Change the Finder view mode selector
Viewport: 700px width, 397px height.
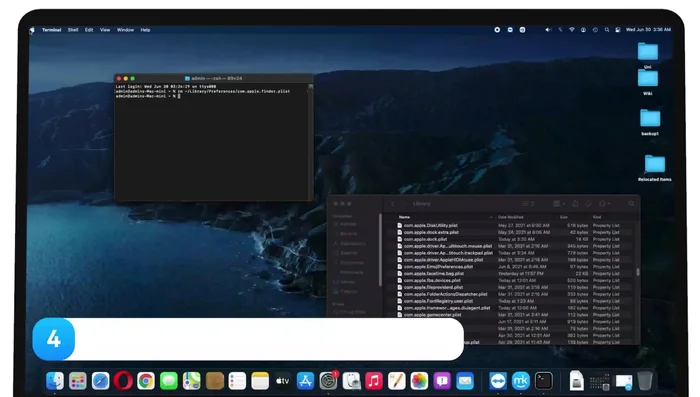click(528, 204)
